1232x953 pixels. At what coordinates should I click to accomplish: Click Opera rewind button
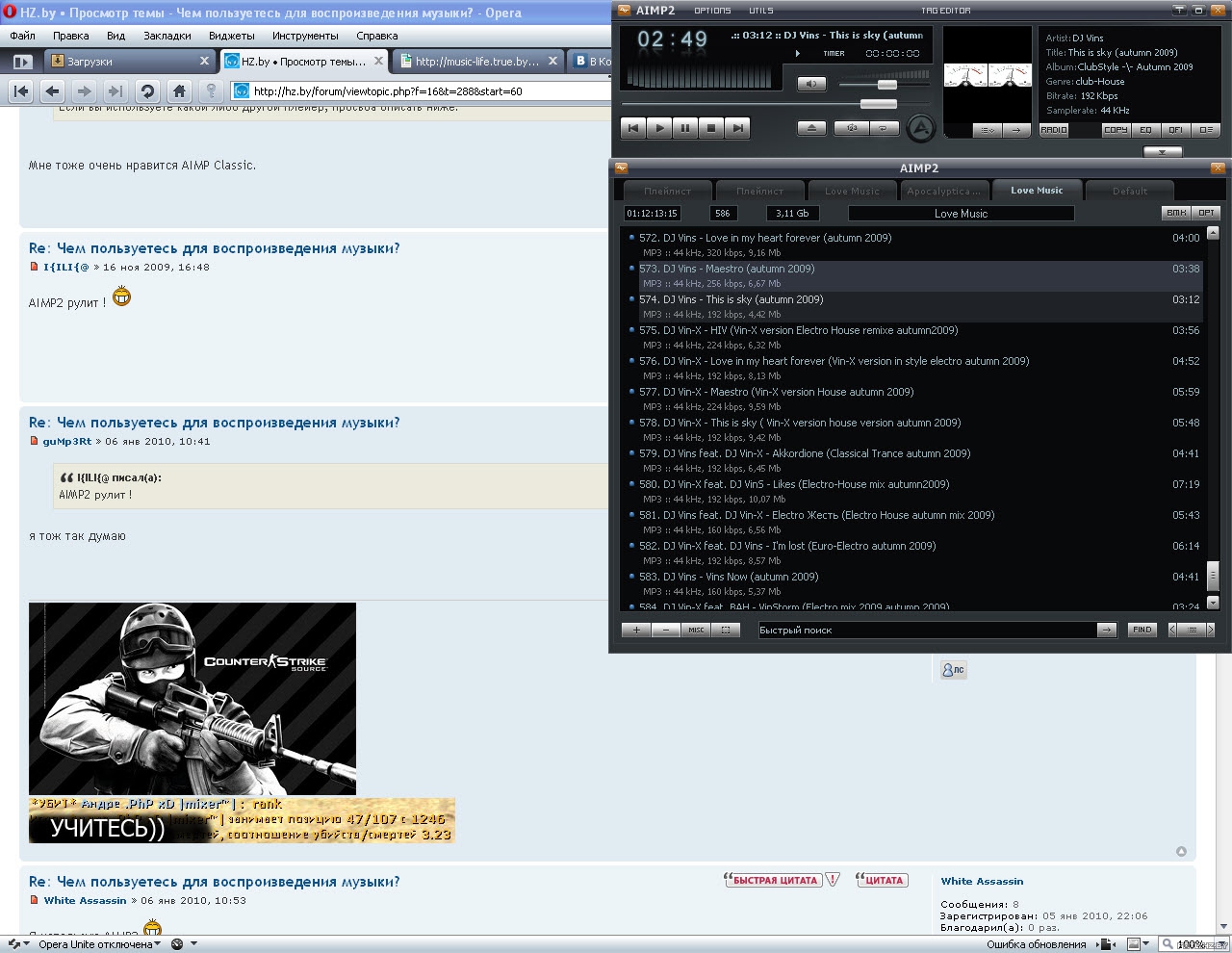pos(21,91)
